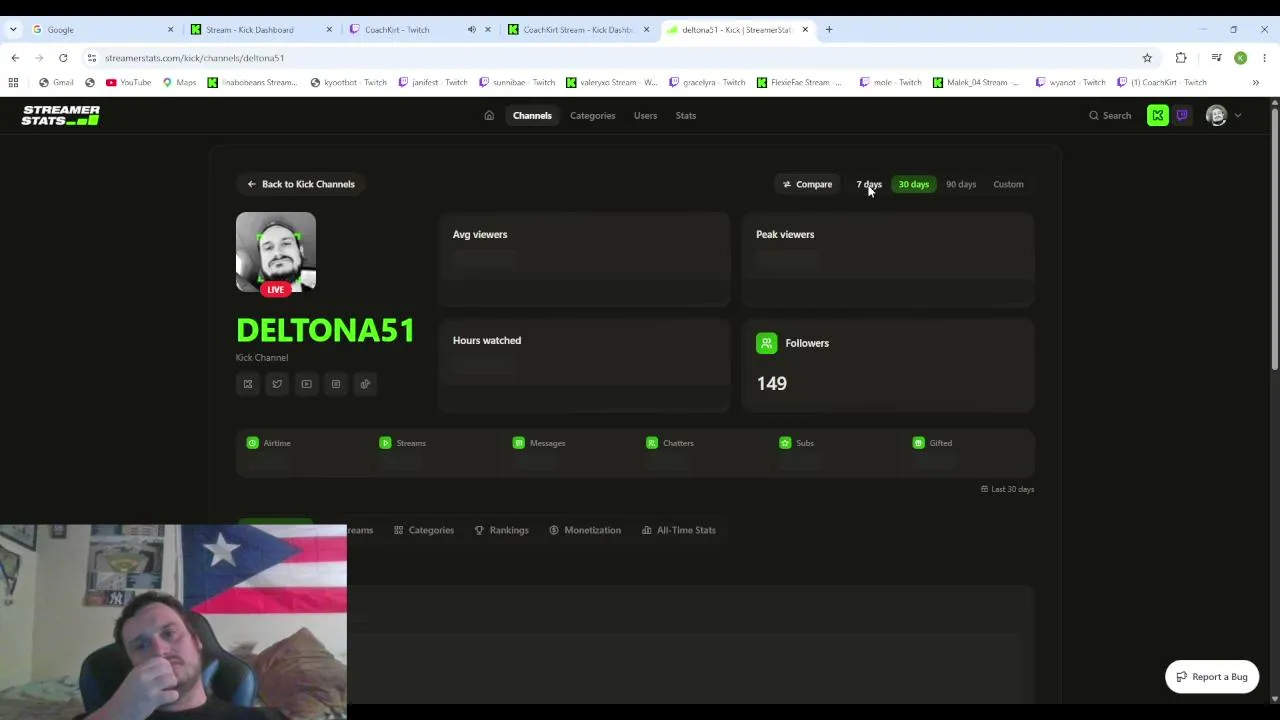Click Back to Kick Channels
The height and width of the screenshot is (720, 1280).
301,184
